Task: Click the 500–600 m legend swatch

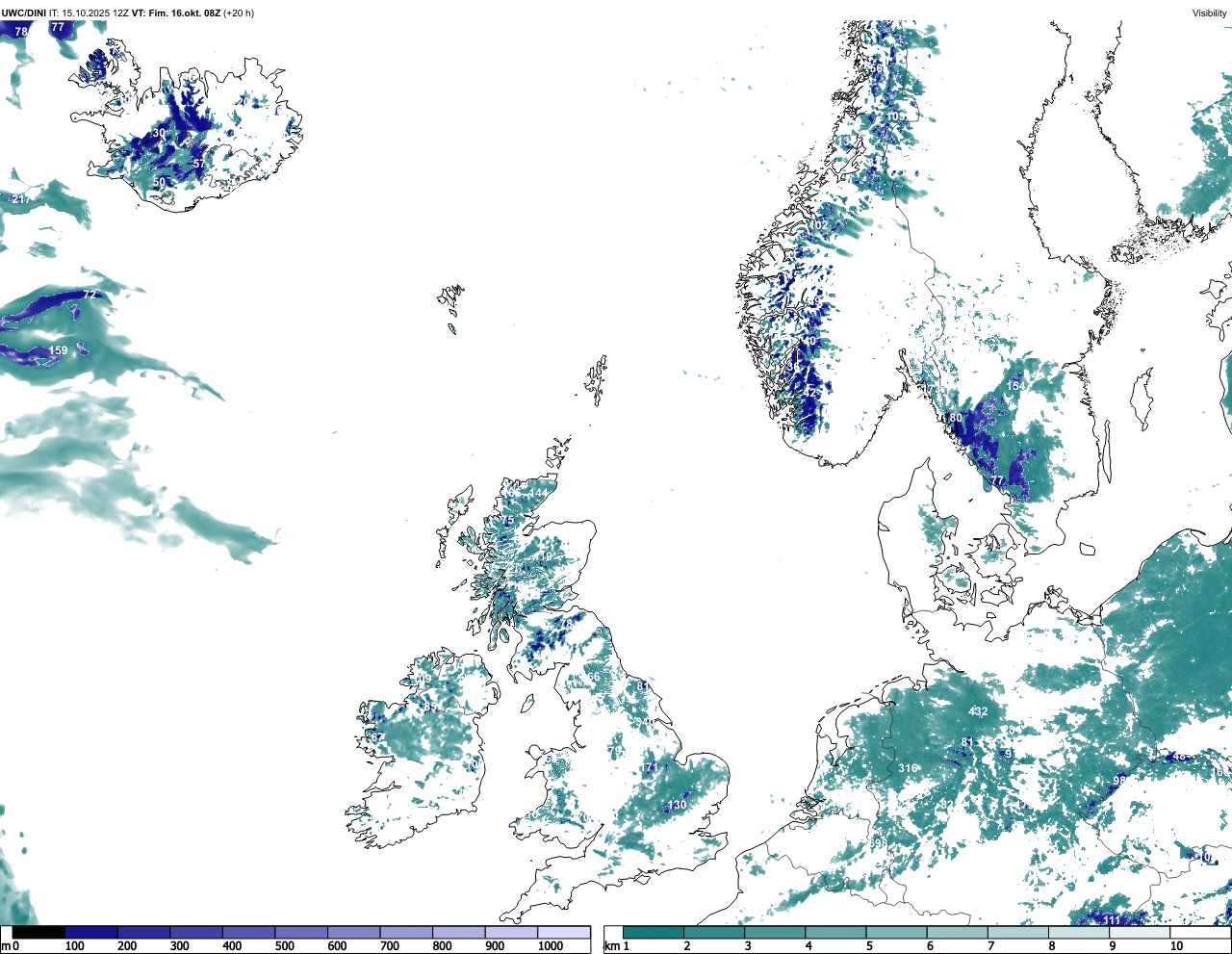Action: [301, 932]
